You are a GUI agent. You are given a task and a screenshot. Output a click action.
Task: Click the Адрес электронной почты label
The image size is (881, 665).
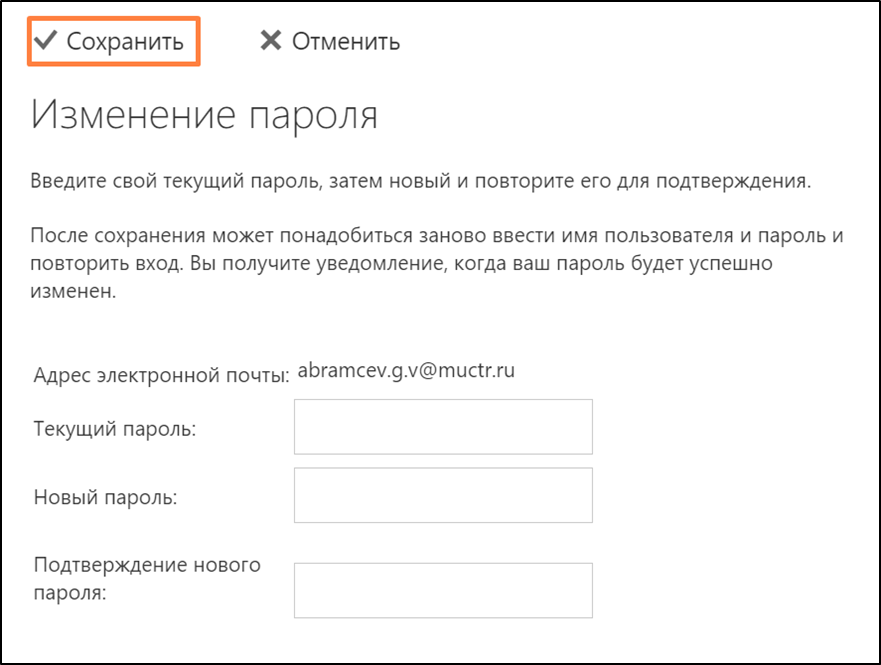160,376
